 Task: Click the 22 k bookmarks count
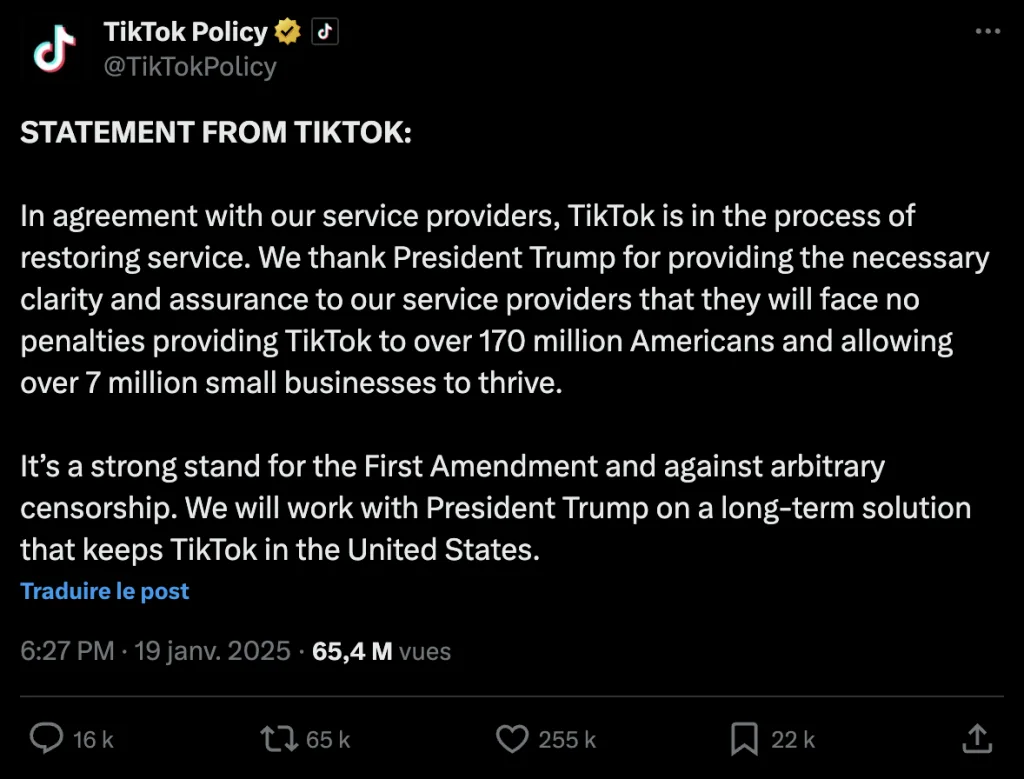793,740
